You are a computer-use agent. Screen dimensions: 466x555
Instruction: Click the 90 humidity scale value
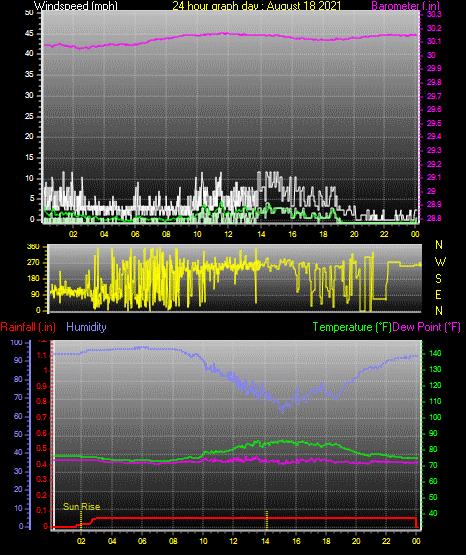click(18, 360)
